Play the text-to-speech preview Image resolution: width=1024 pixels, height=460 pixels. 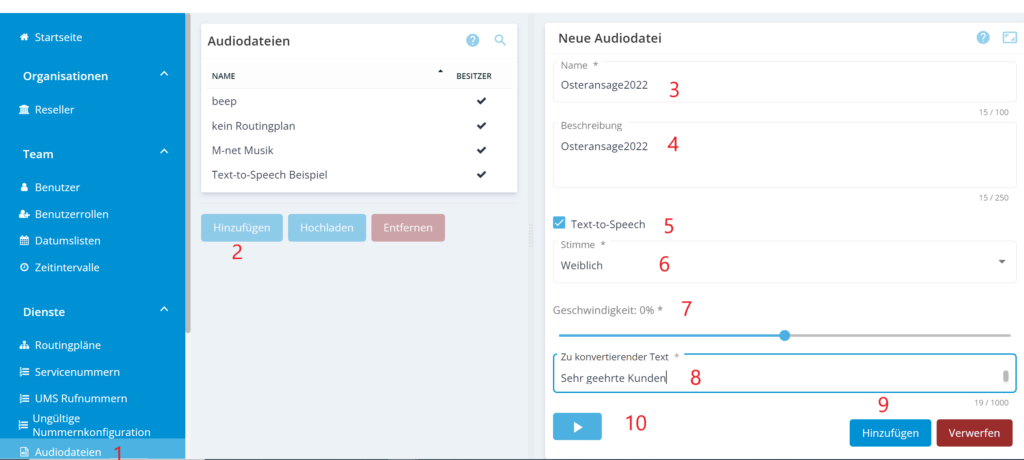577,426
